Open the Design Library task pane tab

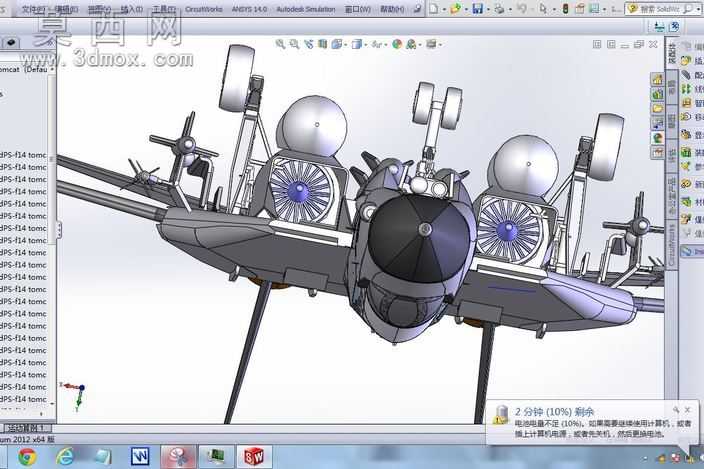[658, 94]
